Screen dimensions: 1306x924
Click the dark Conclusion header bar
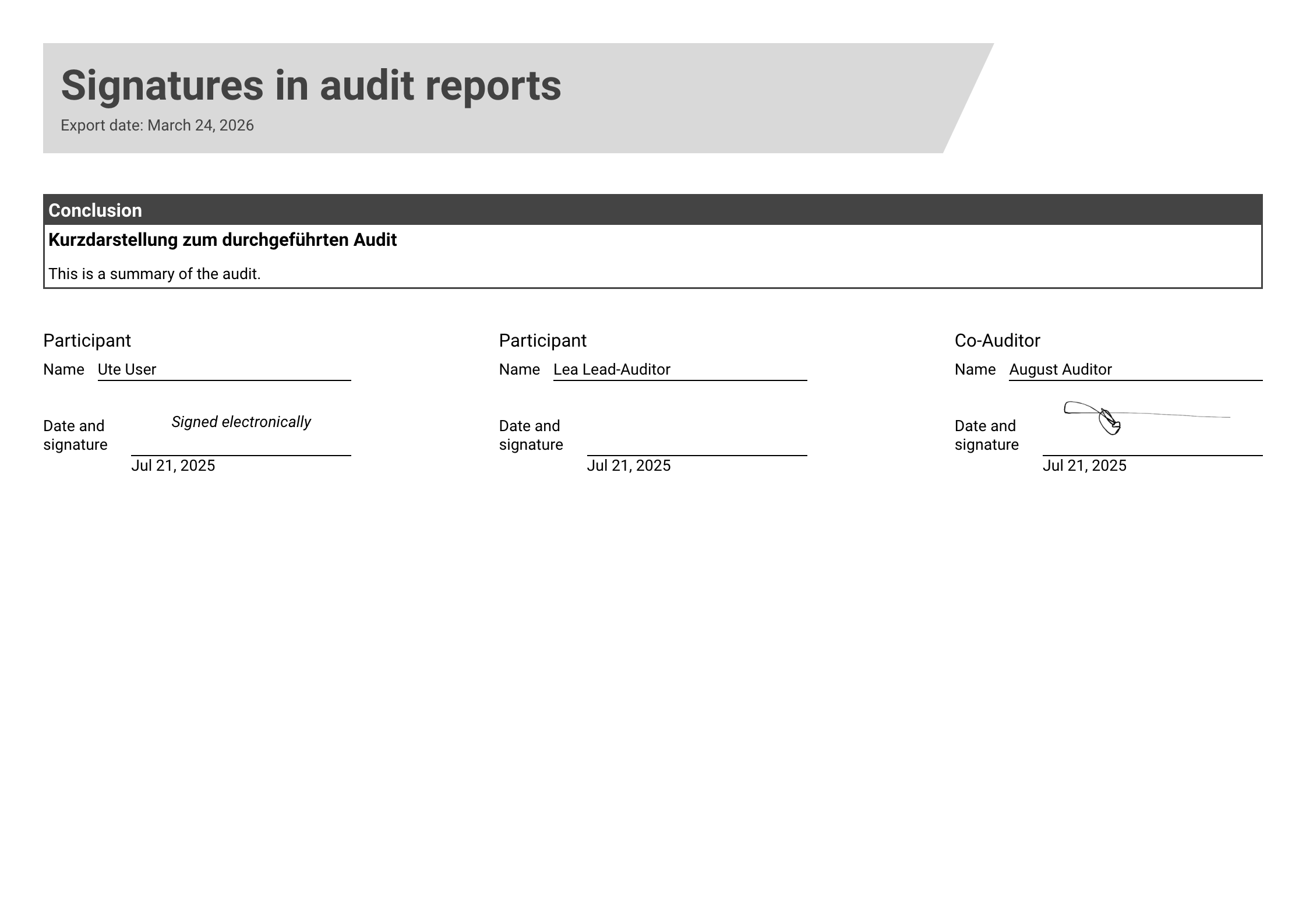(652, 210)
